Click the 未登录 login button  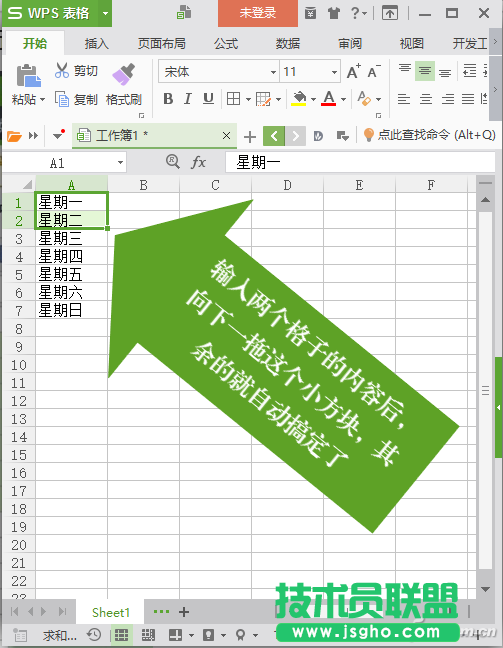click(x=257, y=13)
